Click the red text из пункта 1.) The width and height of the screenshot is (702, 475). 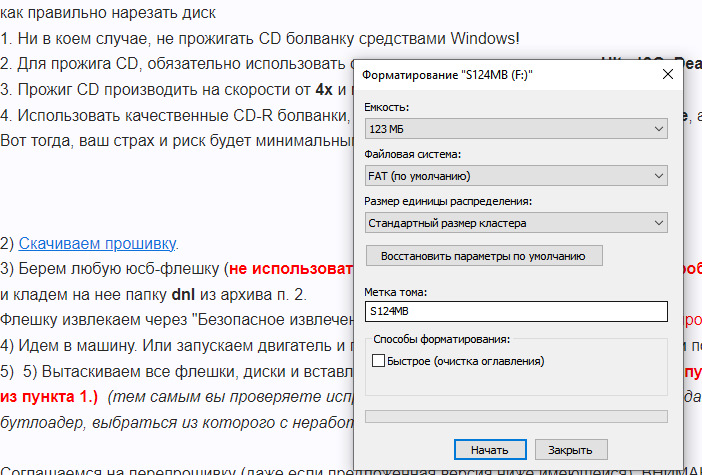coord(49,397)
